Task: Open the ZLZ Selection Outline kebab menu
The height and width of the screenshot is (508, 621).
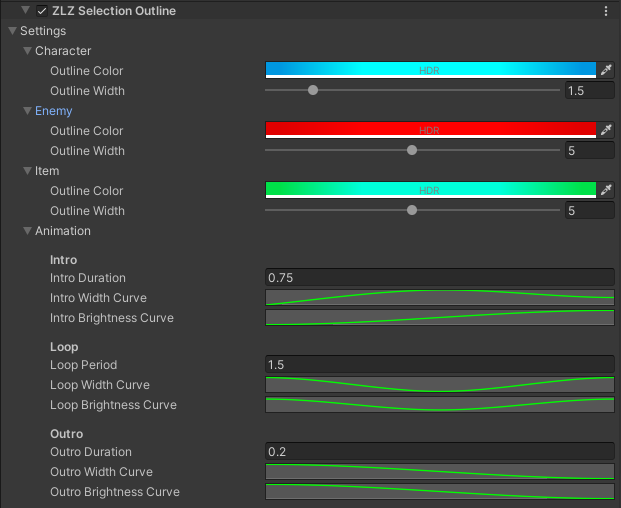Action: (x=606, y=11)
